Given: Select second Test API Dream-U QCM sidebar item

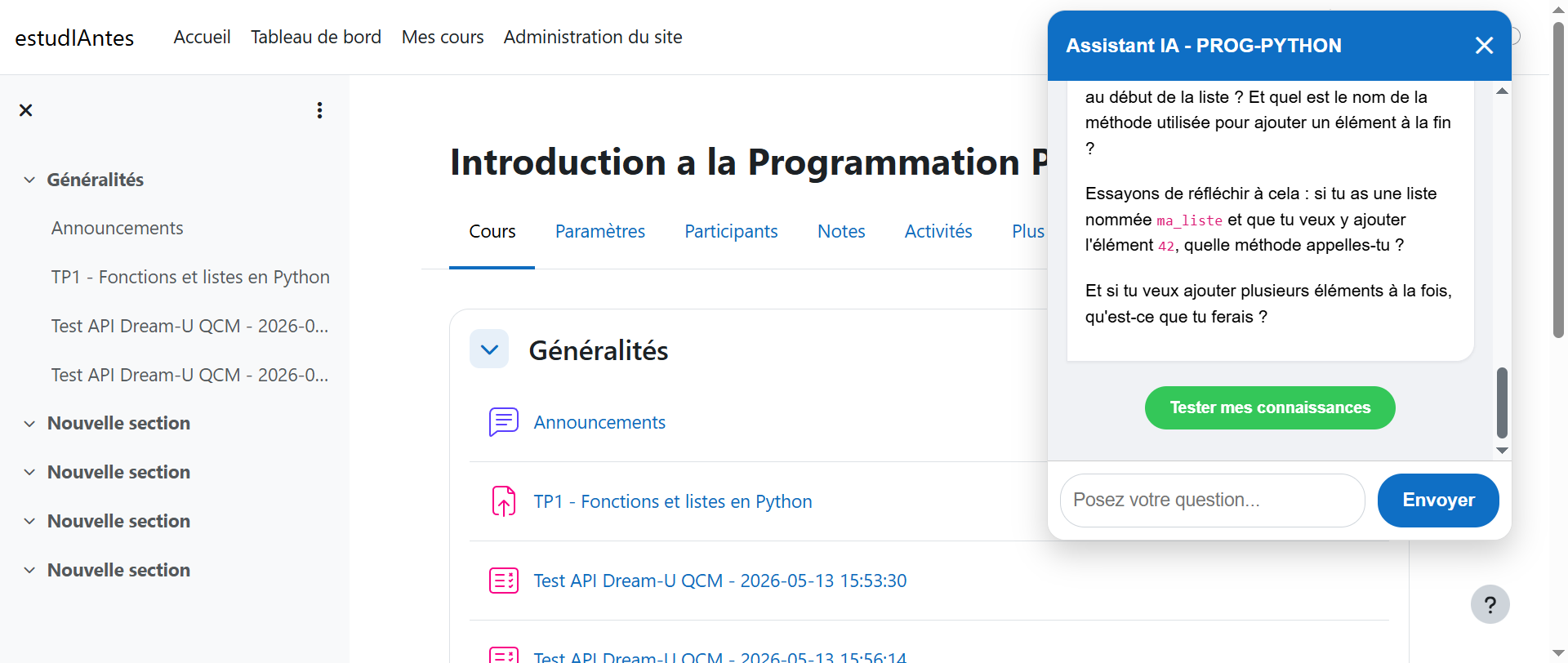Looking at the screenshot, I should pyautogui.click(x=189, y=375).
